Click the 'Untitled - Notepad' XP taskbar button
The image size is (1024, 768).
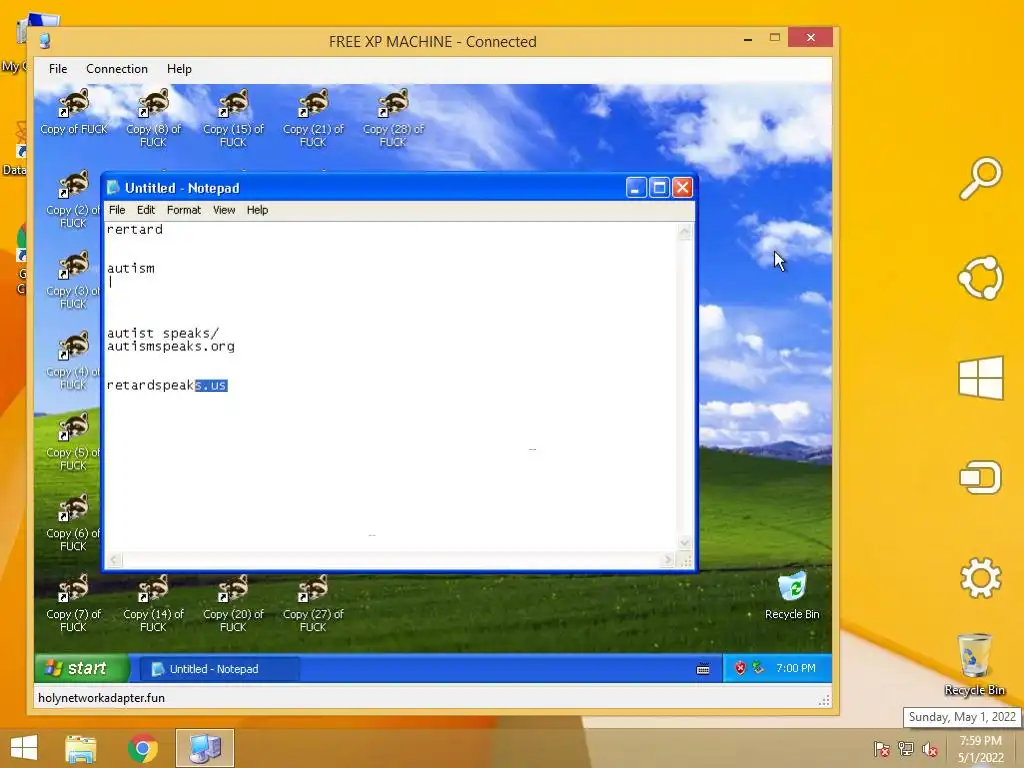point(219,669)
